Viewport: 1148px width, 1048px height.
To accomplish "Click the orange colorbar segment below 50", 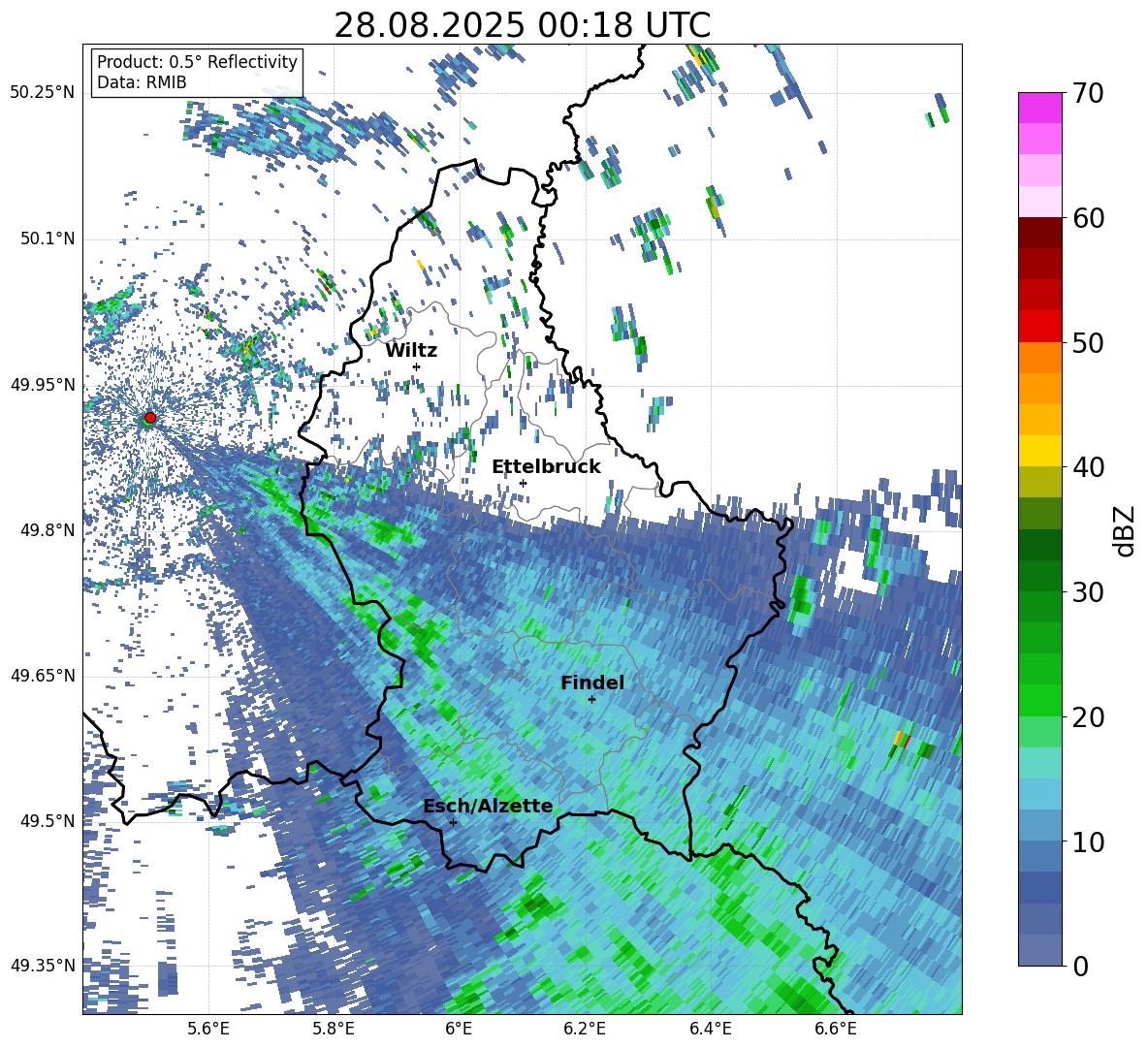I will click(1039, 357).
